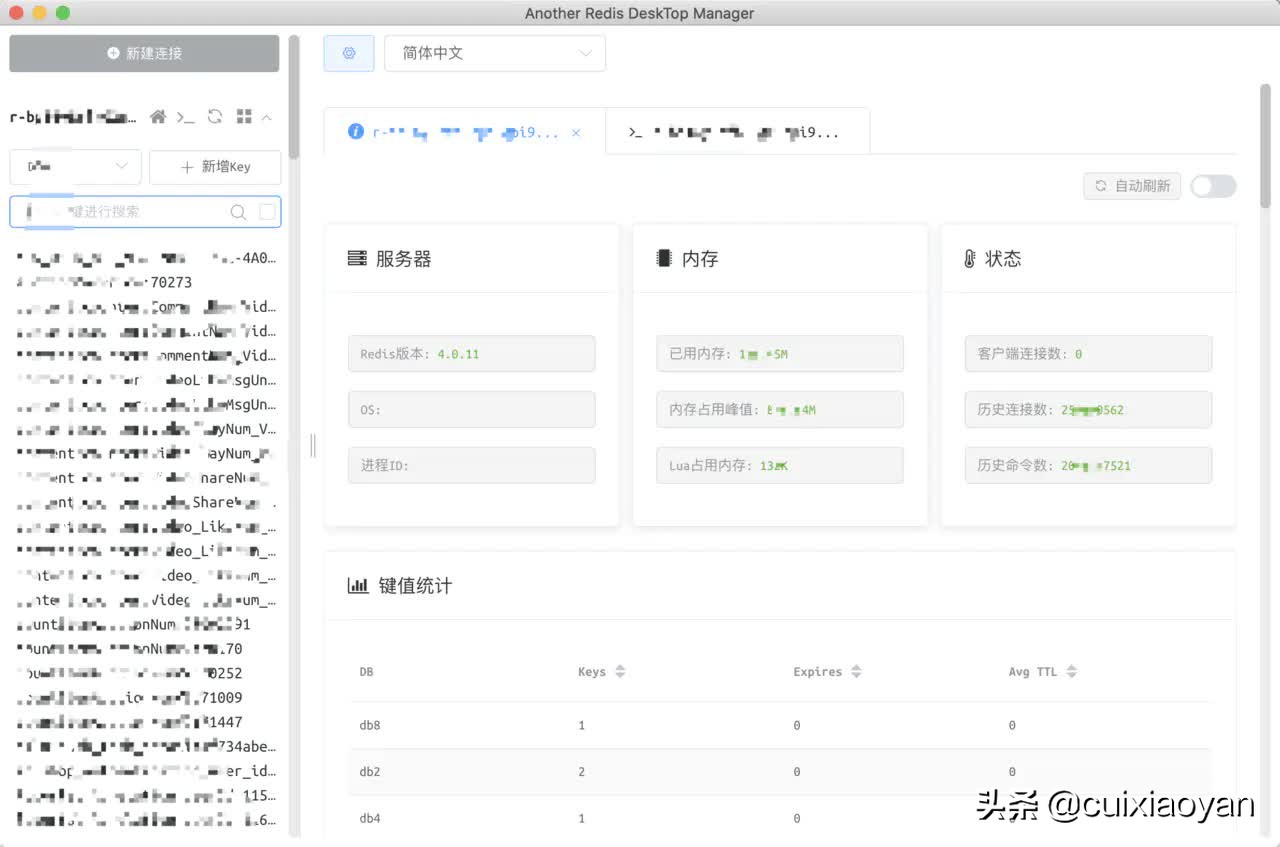Screen dimensions: 1280x847
Task: Click the magnifier icon in the key search box
Action: (x=238, y=212)
